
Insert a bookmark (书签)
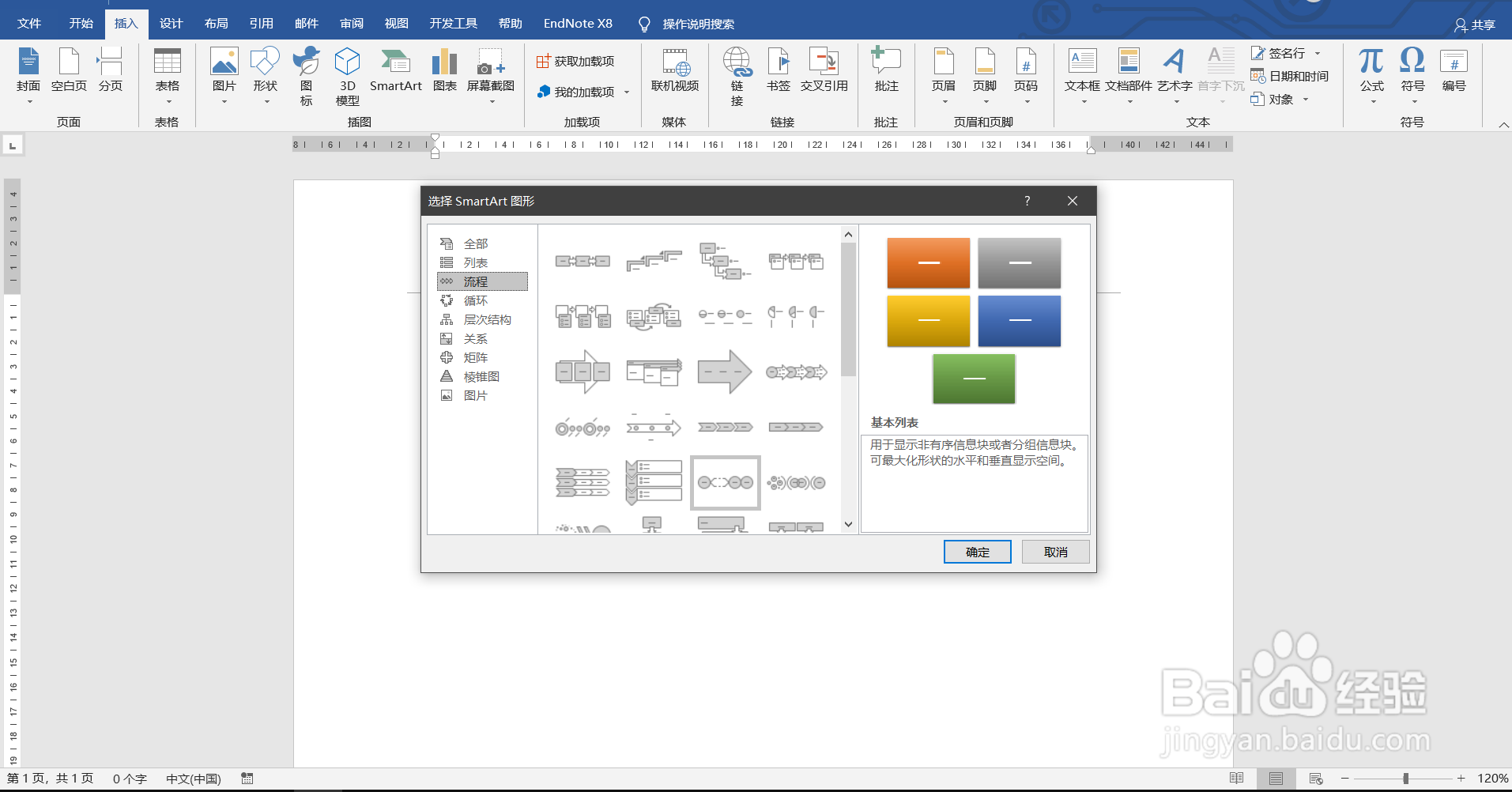779,70
